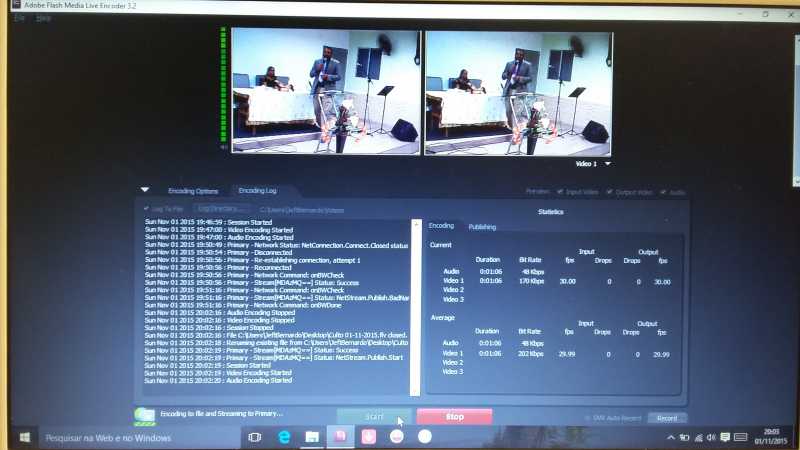Click the encoding status icon at bottom left
The image size is (800, 450).
coord(144,415)
